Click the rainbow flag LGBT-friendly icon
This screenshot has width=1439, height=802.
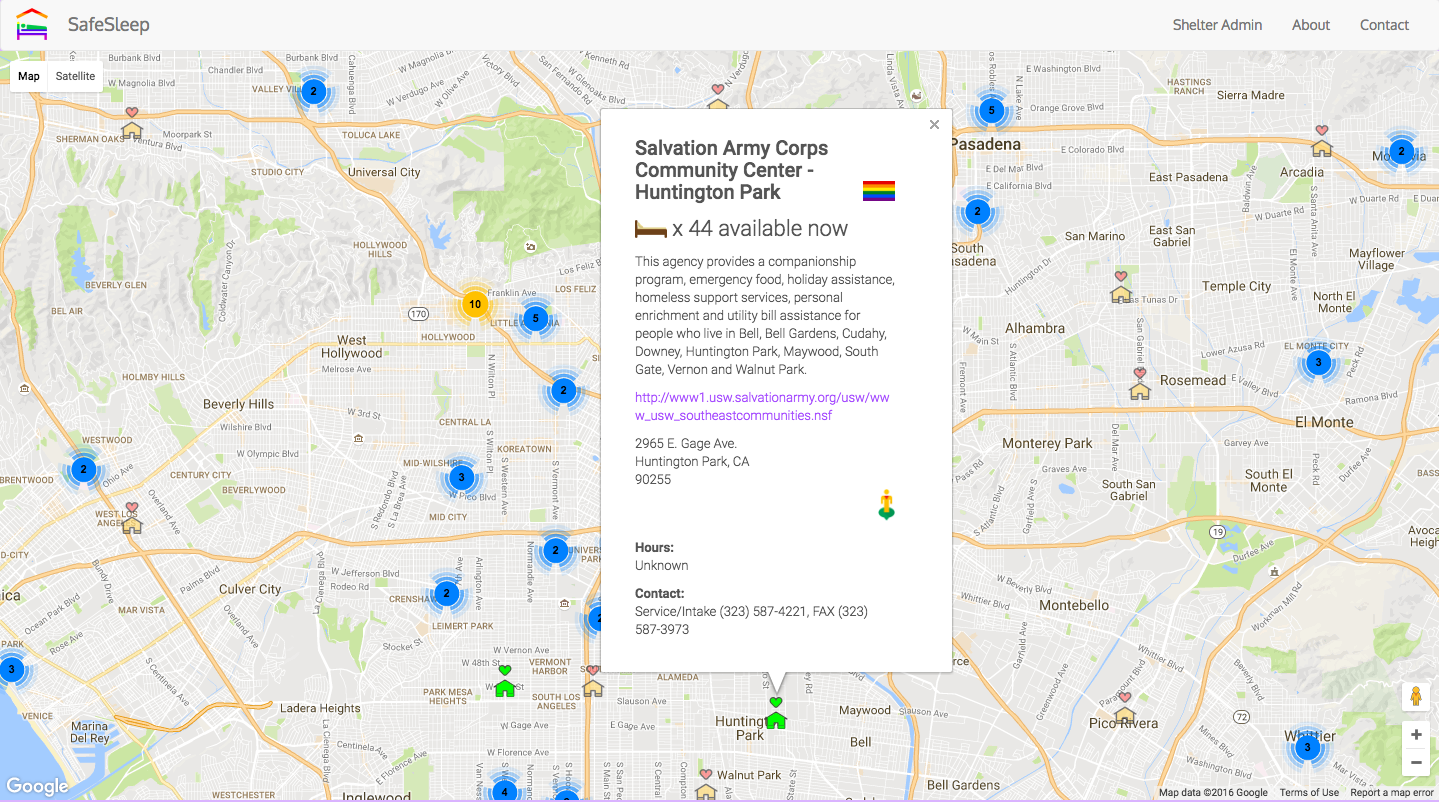pyautogui.click(x=879, y=191)
